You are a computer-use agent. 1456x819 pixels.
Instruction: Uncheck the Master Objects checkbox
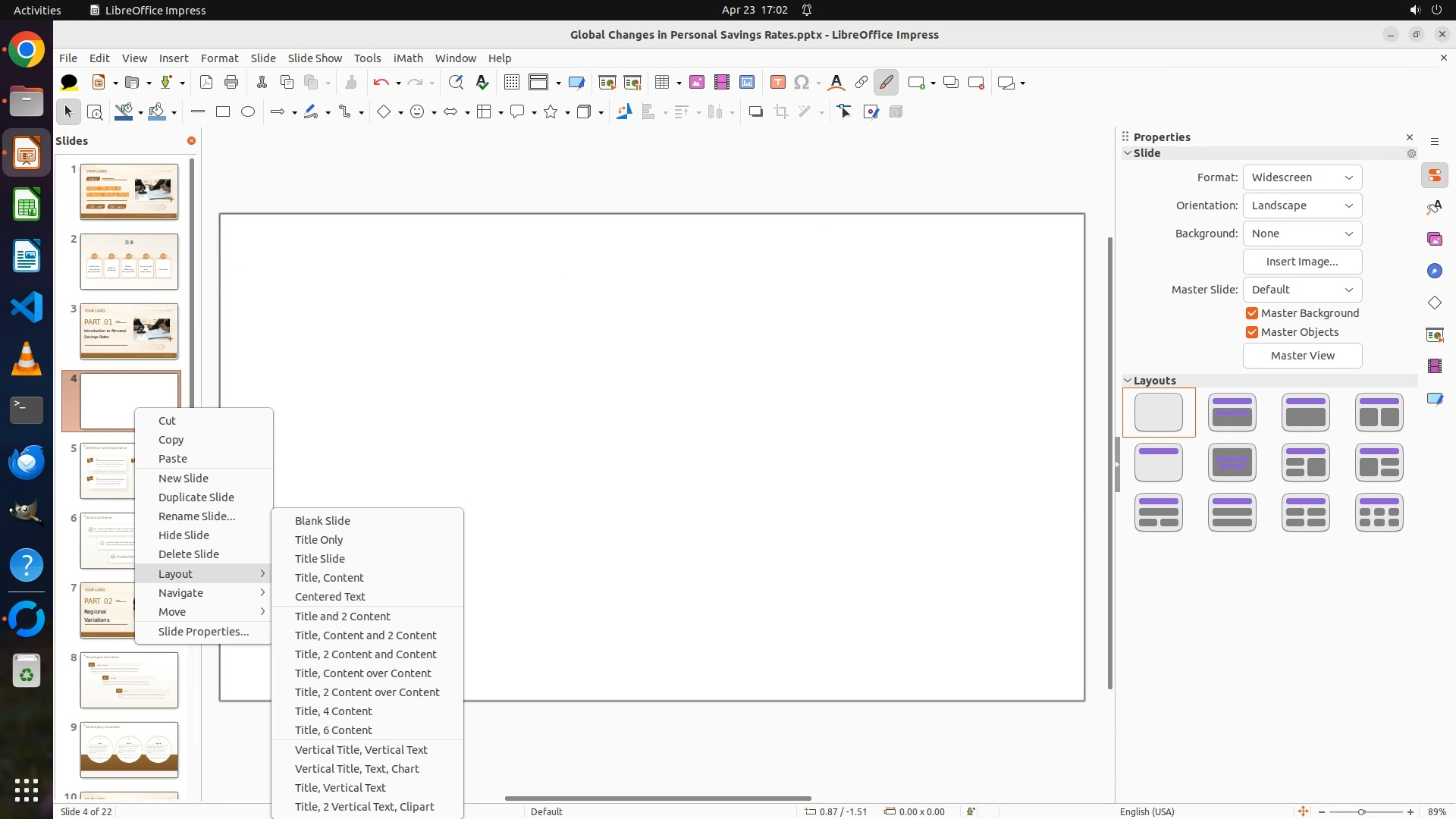[1252, 332]
